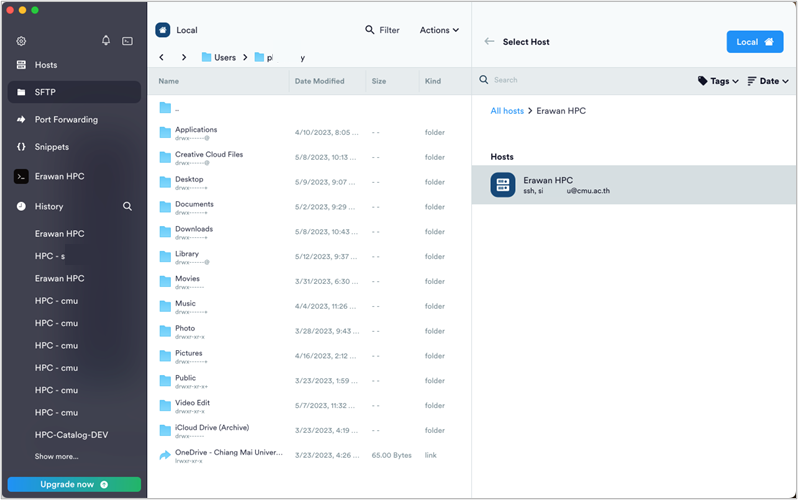Go back with the left chevron arrow
The width and height of the screenshot is (798, 500).
[162, 58]
